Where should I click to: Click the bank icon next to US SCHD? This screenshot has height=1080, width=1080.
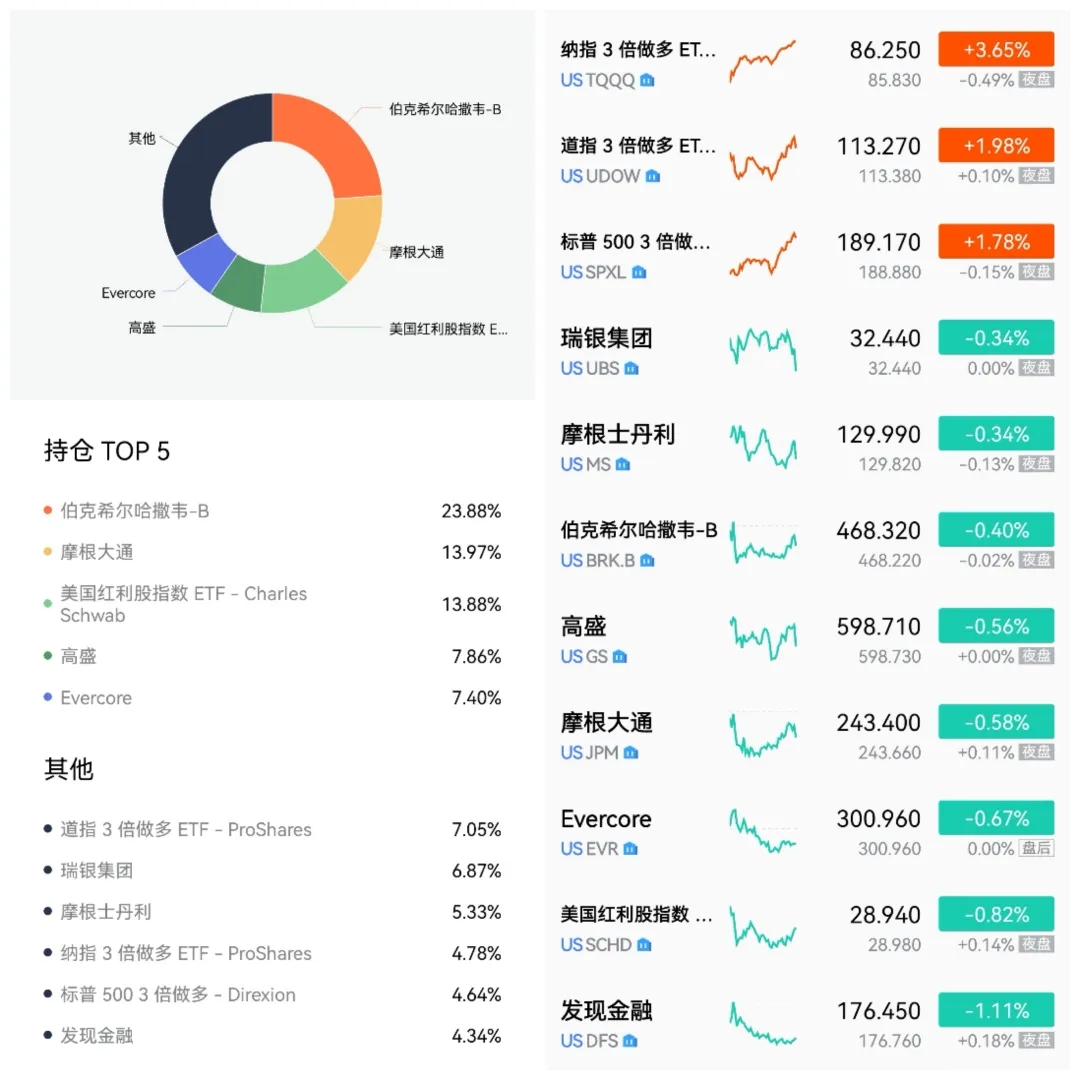[x=643, y=945]
